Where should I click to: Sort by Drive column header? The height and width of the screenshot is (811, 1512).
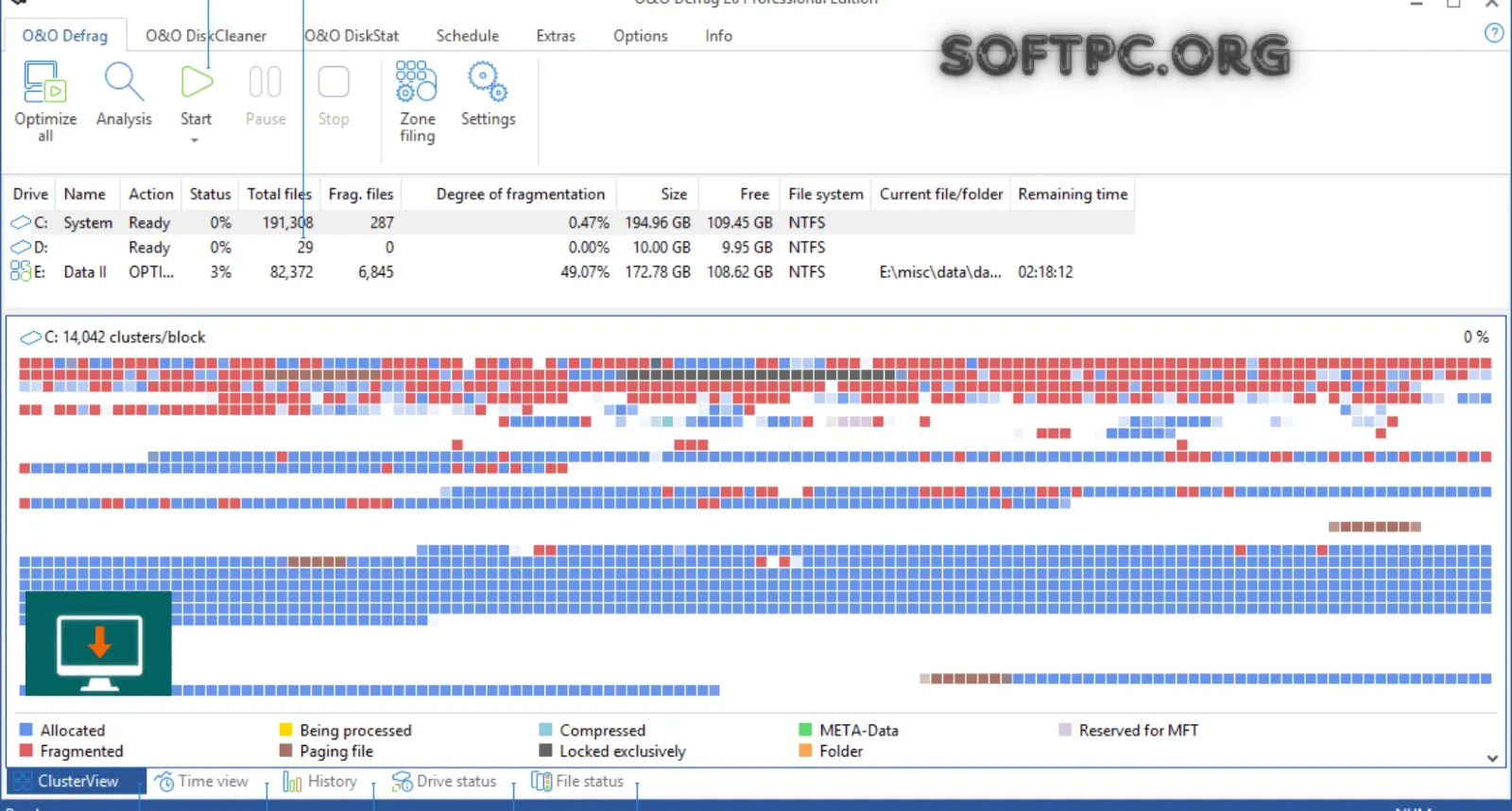click(x=30, y=194)
